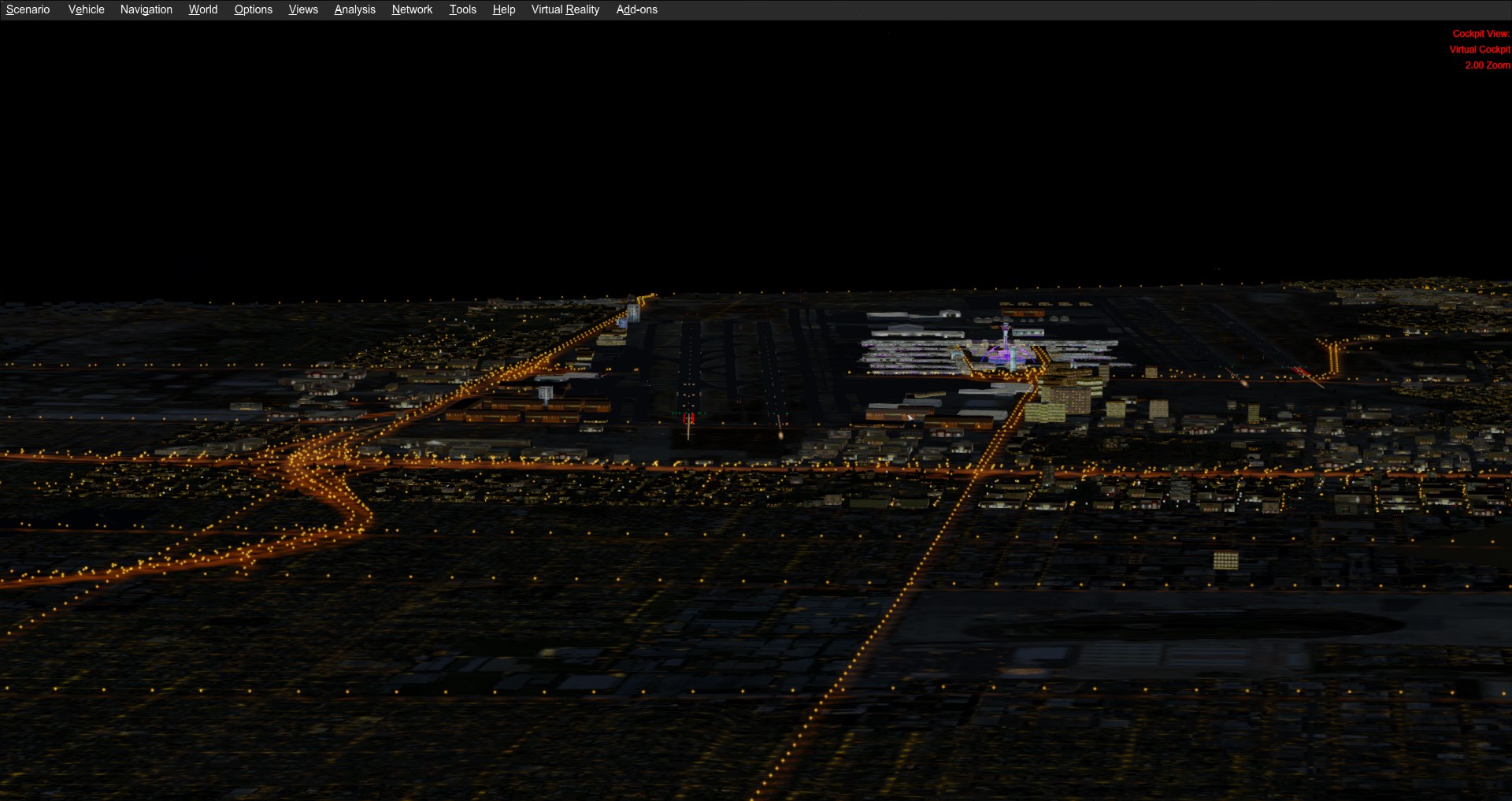The width and height of the screenshot is (1512, 801).
Task: Open the Analysis menu
Action: [354, 9]
